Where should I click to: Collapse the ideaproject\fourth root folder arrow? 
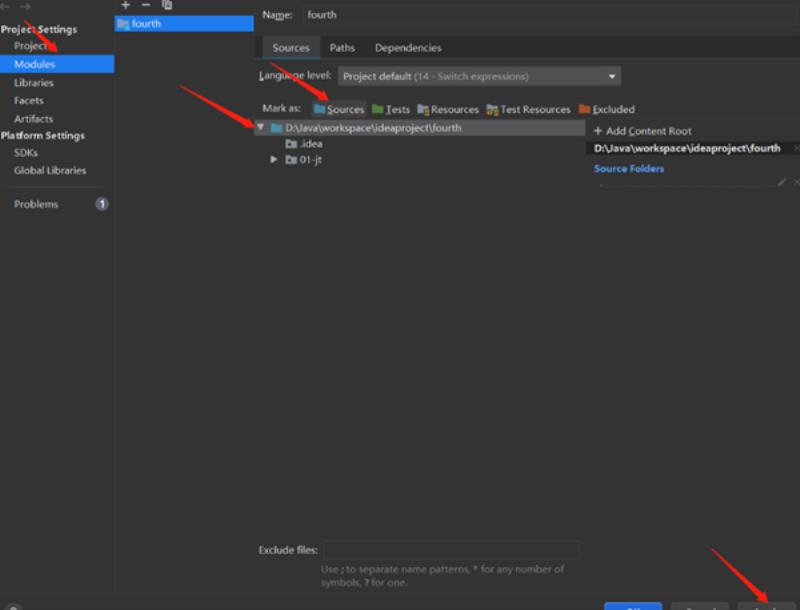(261, 127)
